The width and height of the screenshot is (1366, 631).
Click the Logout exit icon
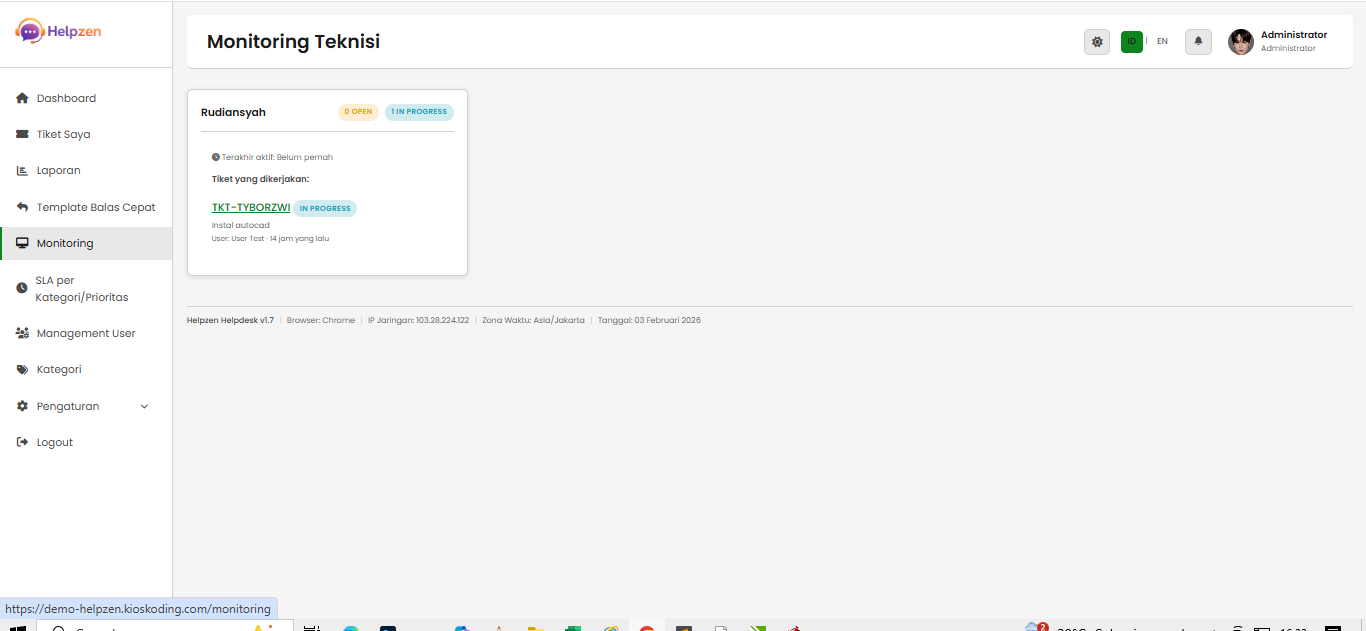[21, 441]
